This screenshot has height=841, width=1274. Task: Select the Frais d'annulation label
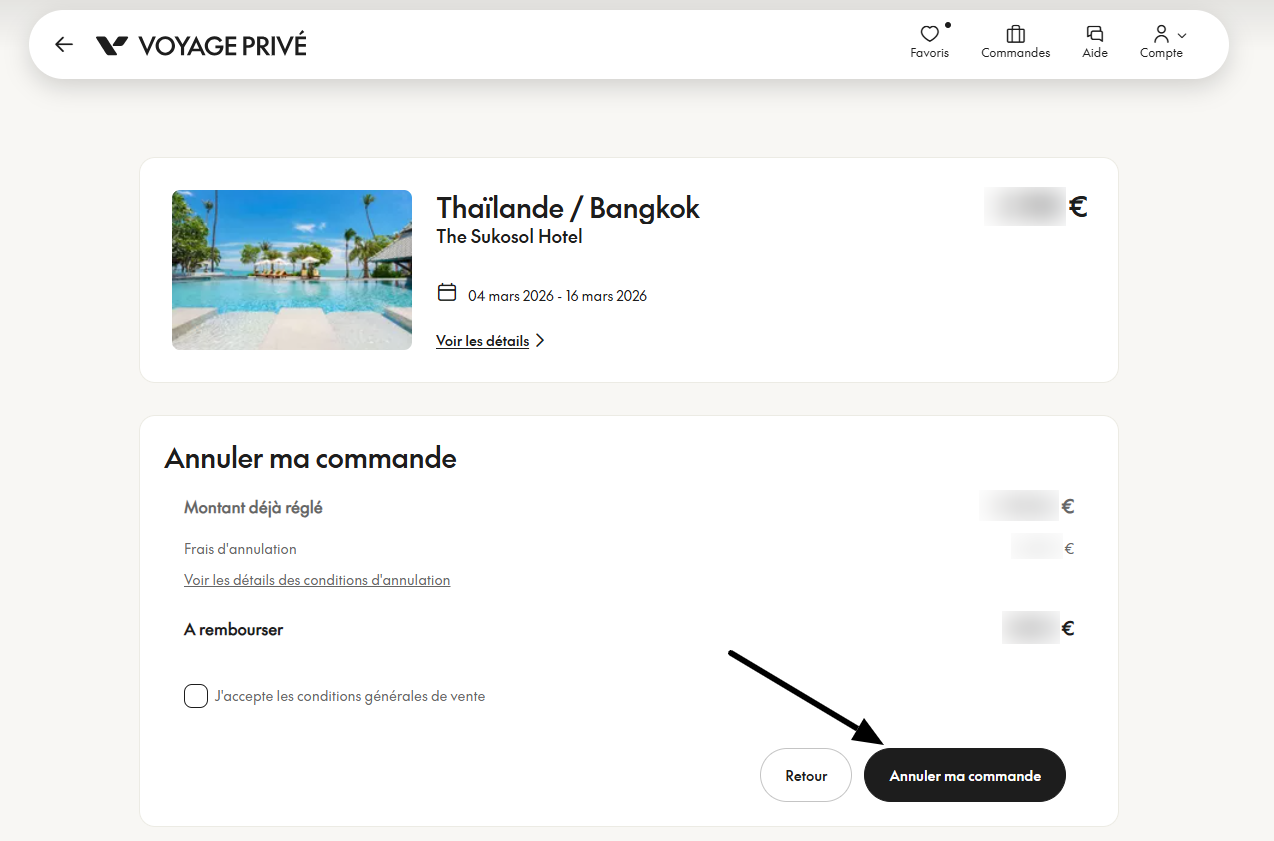(240, 549)
